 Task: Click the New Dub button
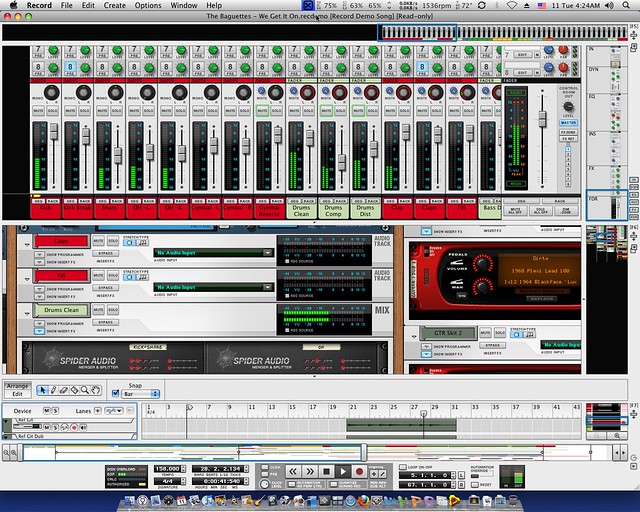tap(373, 474)
